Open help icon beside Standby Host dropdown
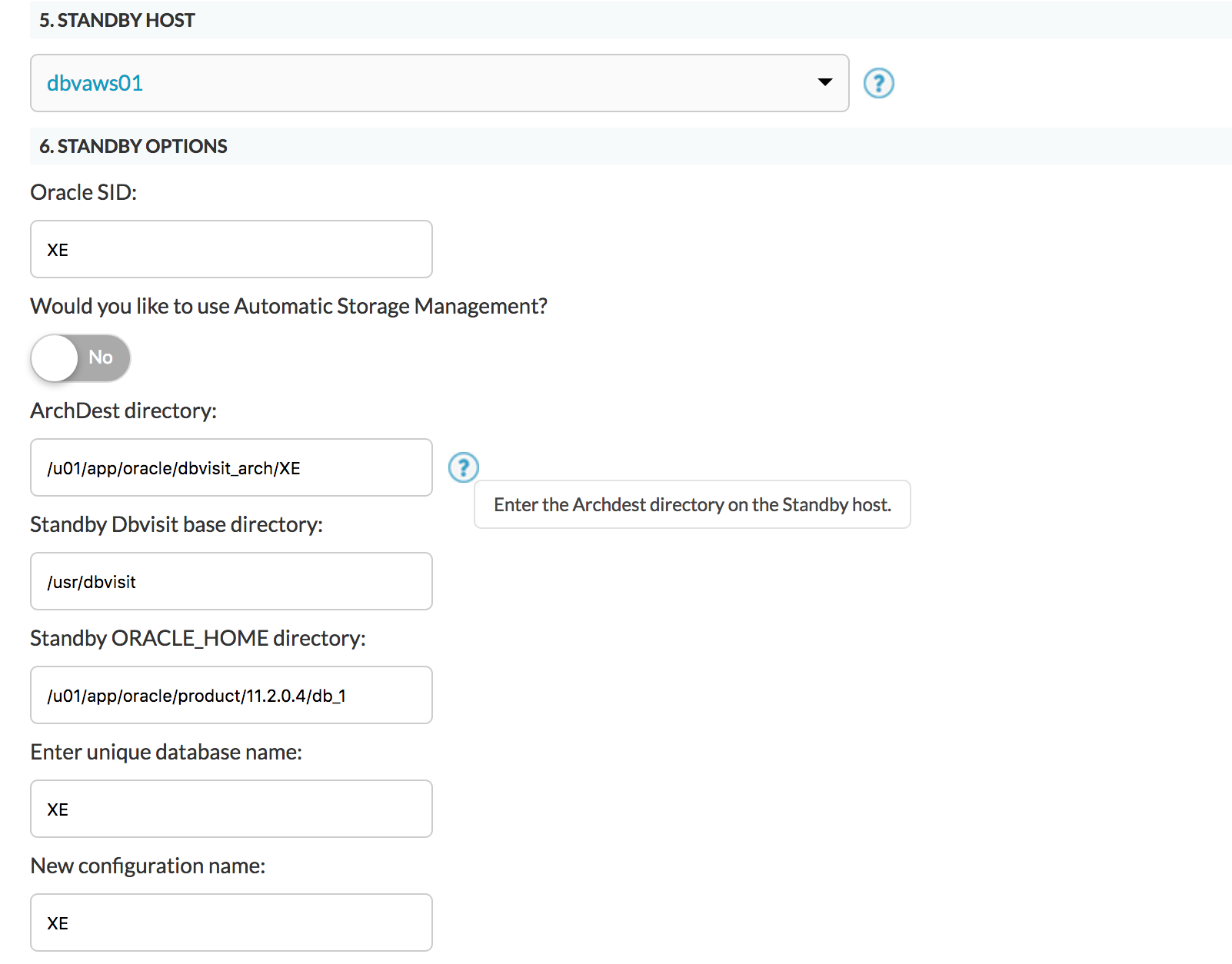1232x964 pixels. click(878, 83)
